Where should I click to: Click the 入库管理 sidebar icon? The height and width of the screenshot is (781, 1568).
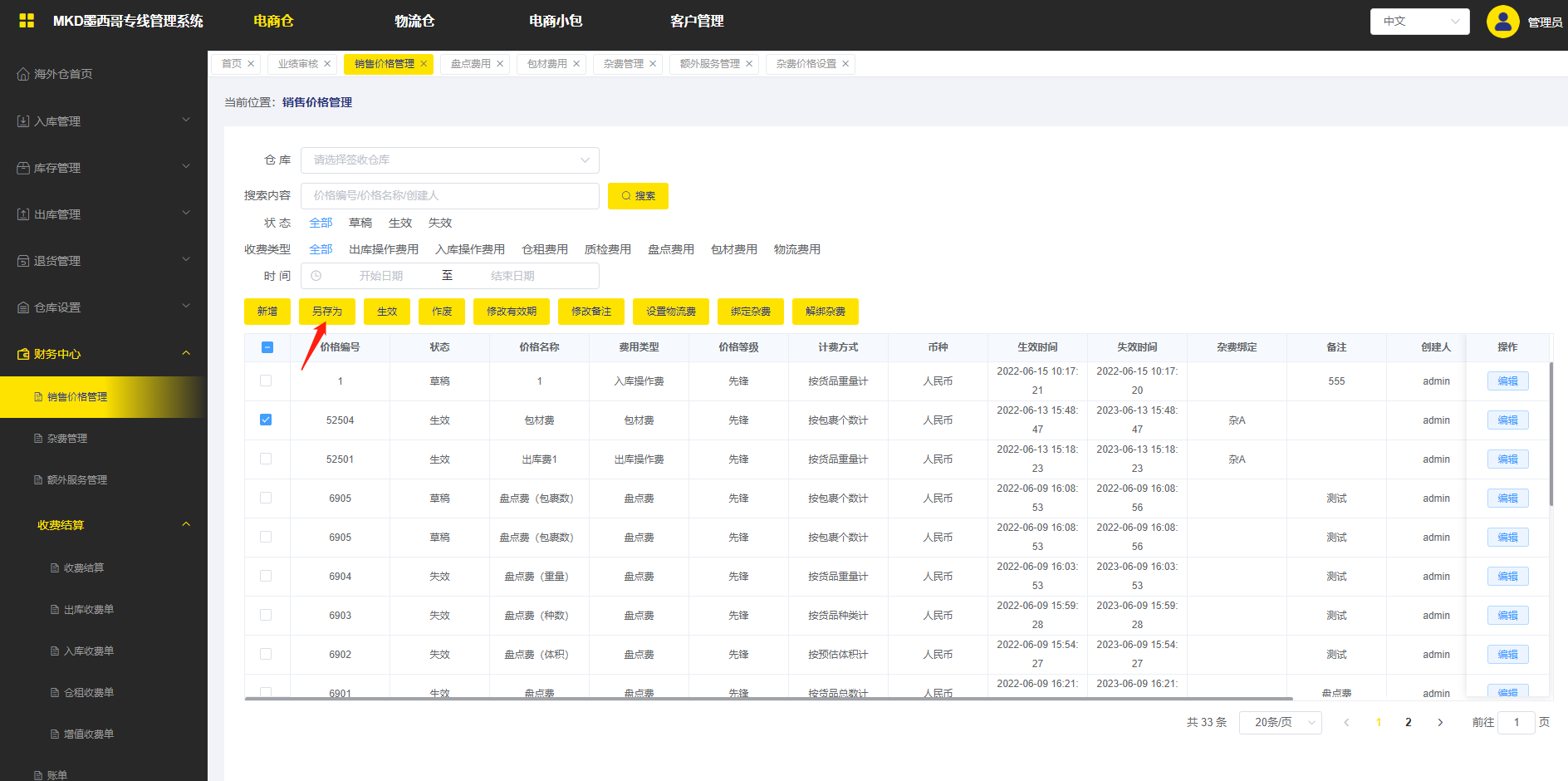23,121
